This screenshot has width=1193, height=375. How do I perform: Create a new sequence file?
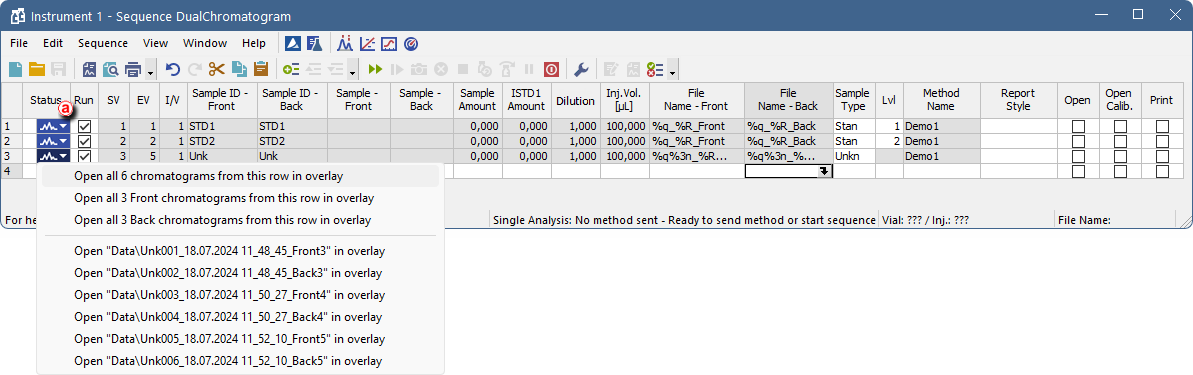16,69
